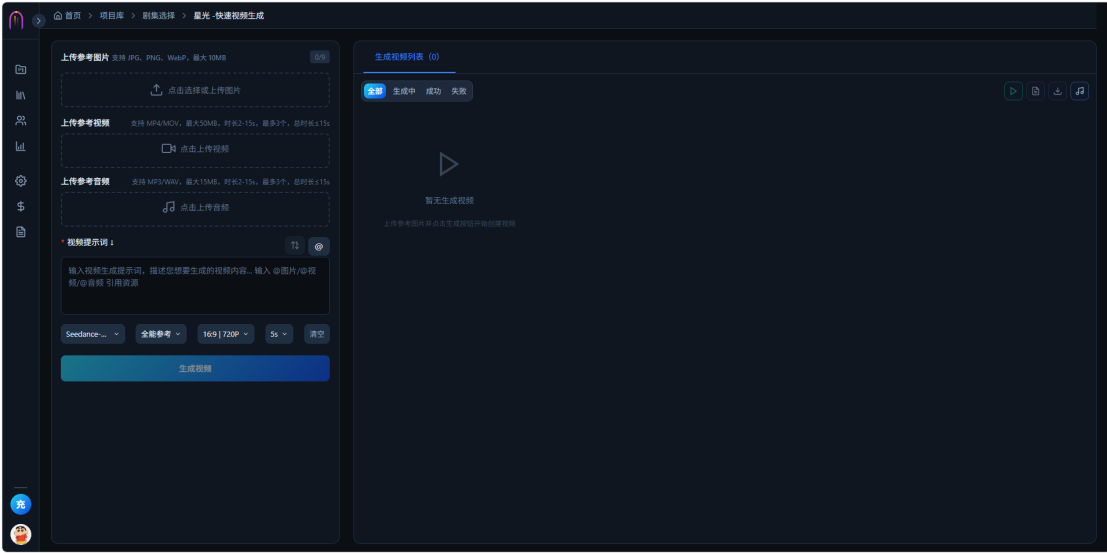Click the @ reference resource button
This screenshot has height=553, width=1107.
point(318,246)
